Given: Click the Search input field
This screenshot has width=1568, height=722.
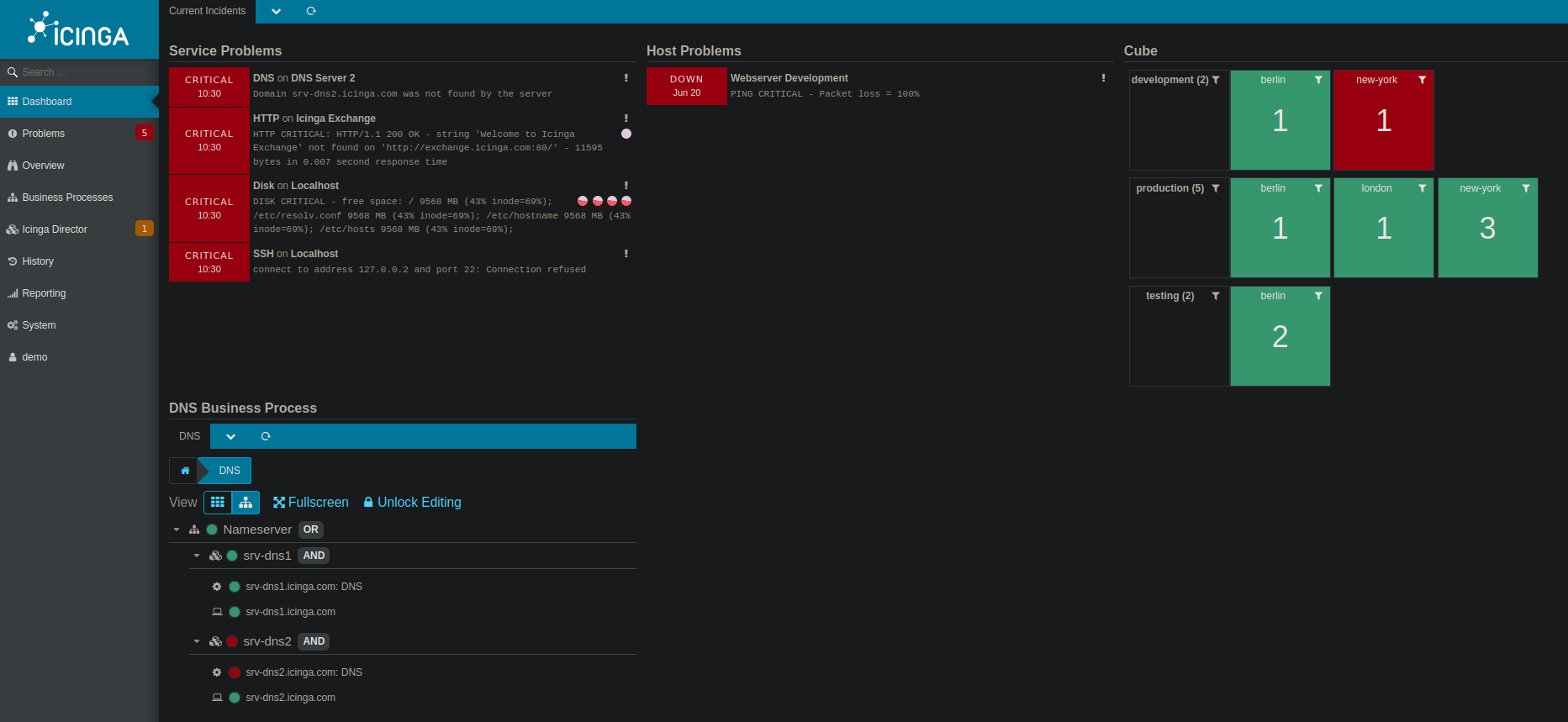Looking at the screenshot, I should pos(84,72).
